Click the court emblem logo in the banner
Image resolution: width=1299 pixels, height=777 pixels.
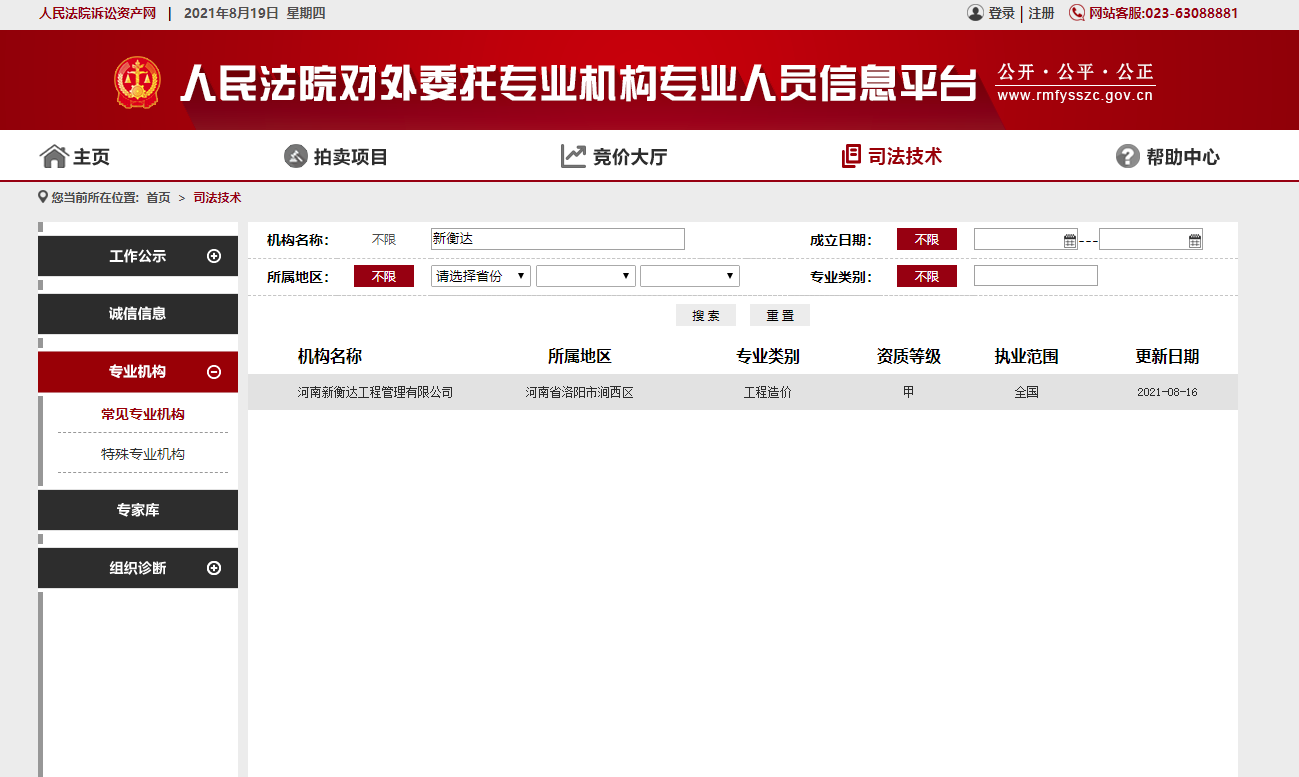coord(137,82)
